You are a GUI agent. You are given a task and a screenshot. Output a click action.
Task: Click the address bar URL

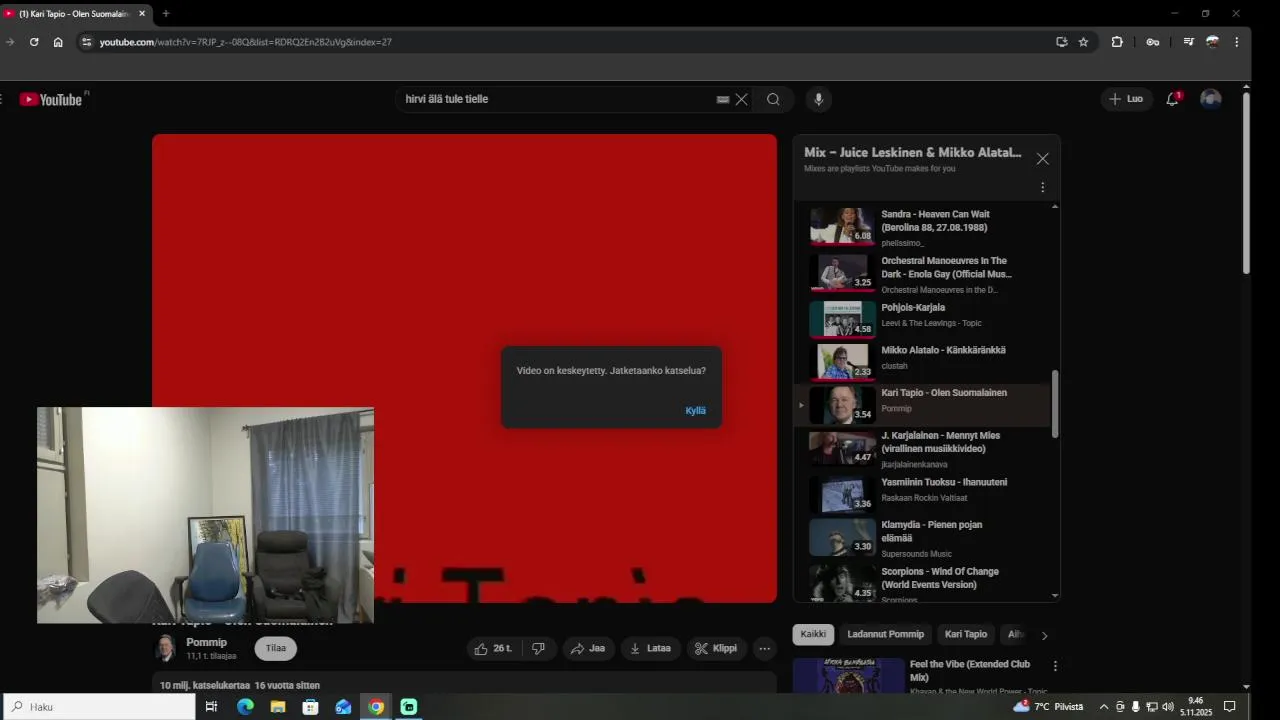tap(245, 42)
